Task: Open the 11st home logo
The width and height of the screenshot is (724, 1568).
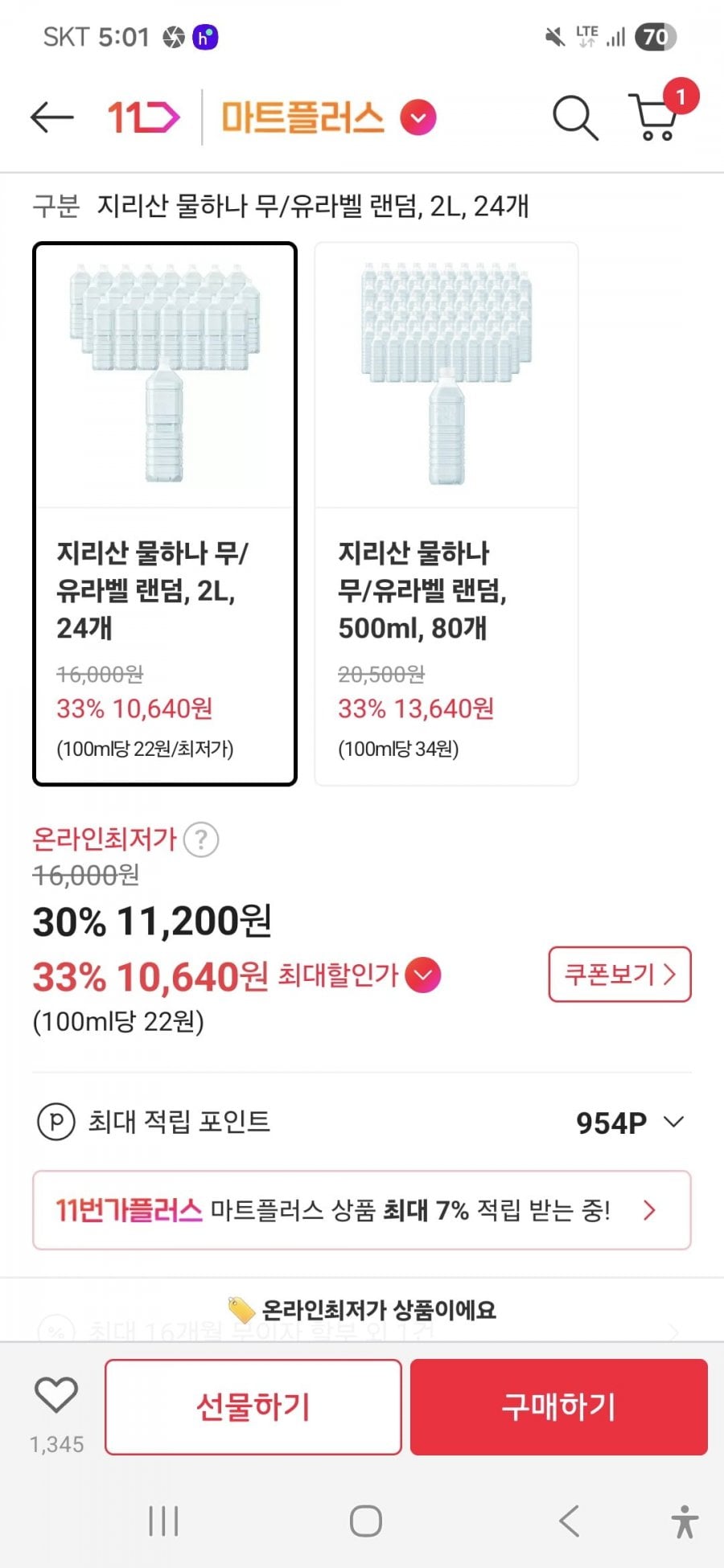Action: [143, 118]
